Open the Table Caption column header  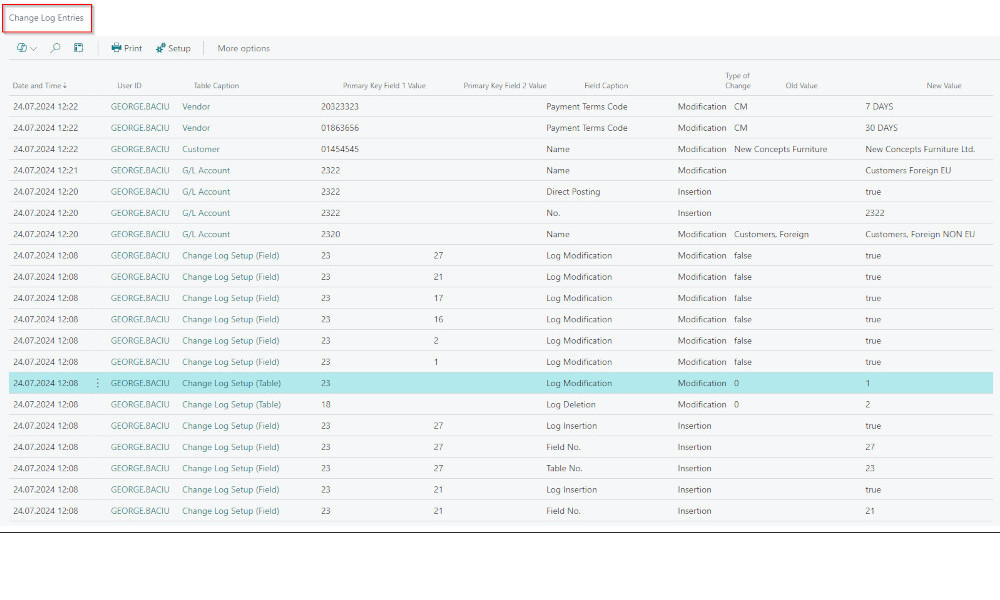tap(216, 85)
